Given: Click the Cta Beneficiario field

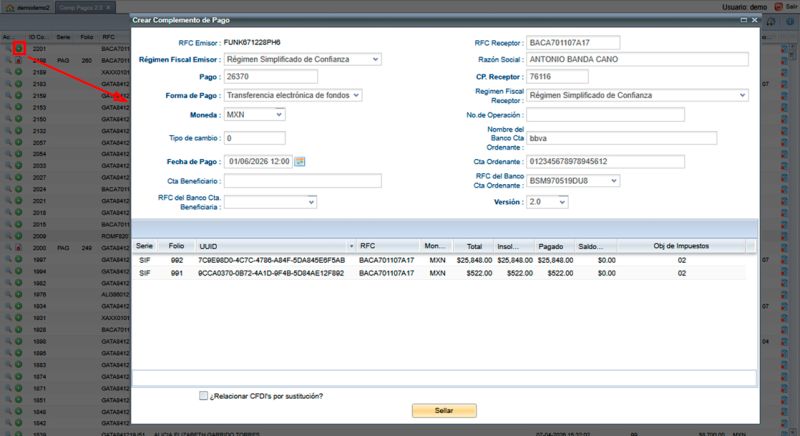Looking at the screenshot, I should click(x=303, y=181).
